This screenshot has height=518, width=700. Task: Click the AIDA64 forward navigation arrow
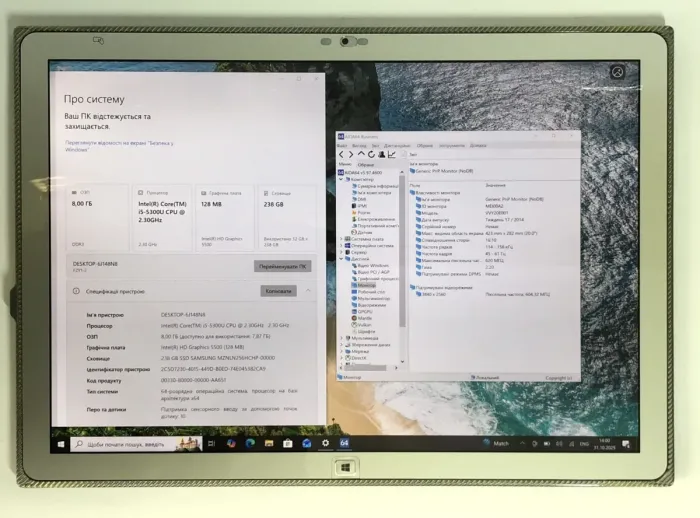point(351,155)
